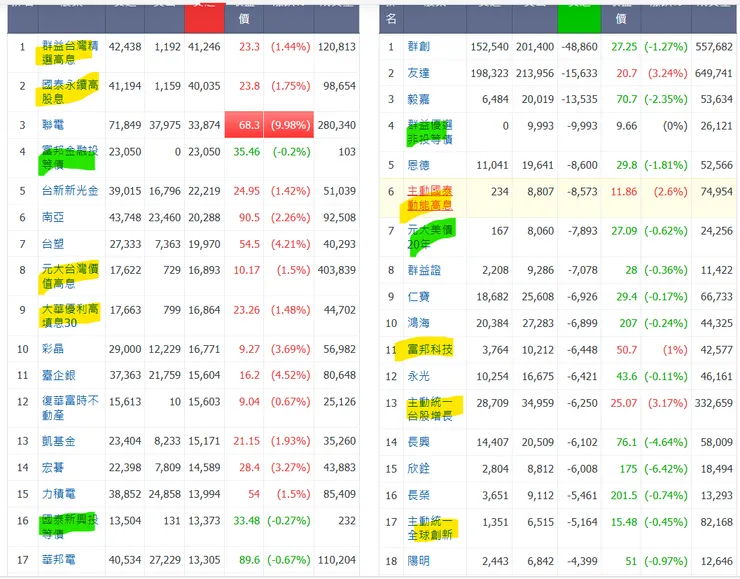This screenshot has width=740, height=579.
Task: Open the 長榮 stock link
Action: 419,495
